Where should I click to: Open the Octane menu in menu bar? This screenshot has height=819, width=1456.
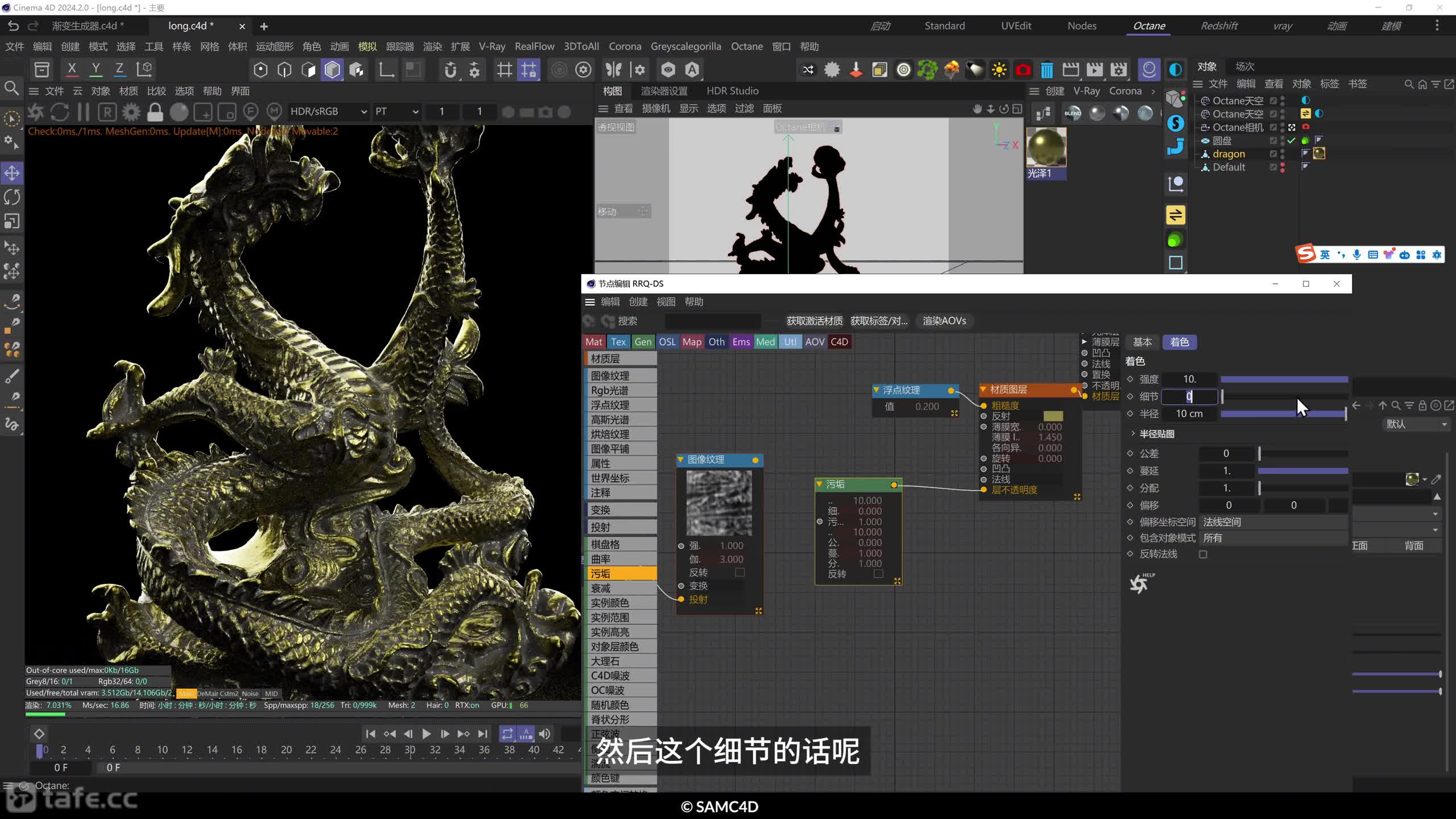[x=747, y=47]
